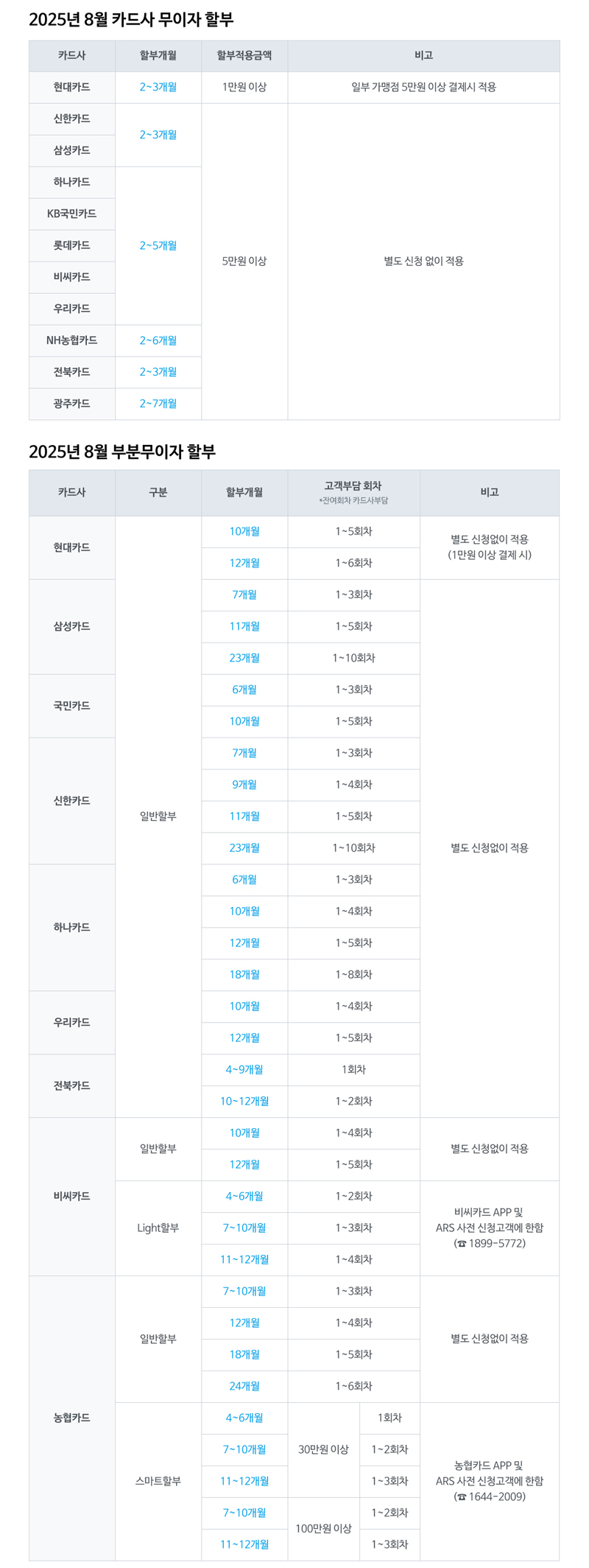Click the 농협카드 ARS phone number 1644-2009

tap(495, 1497)
